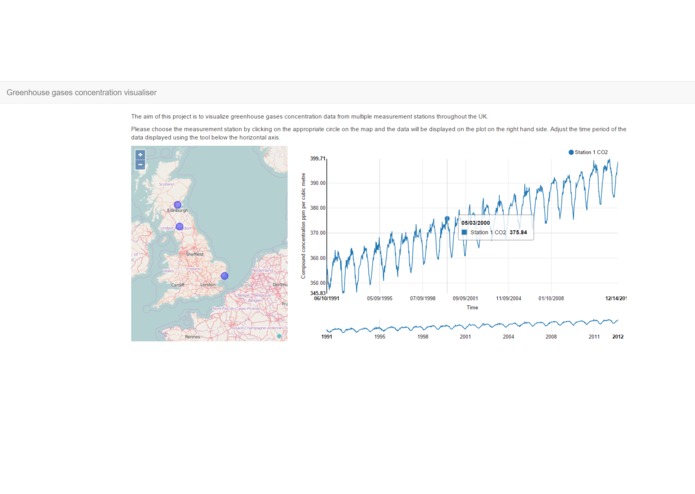Click the 399.71 y-axis maximum label
Screen dimensions: 695x494
317,159
